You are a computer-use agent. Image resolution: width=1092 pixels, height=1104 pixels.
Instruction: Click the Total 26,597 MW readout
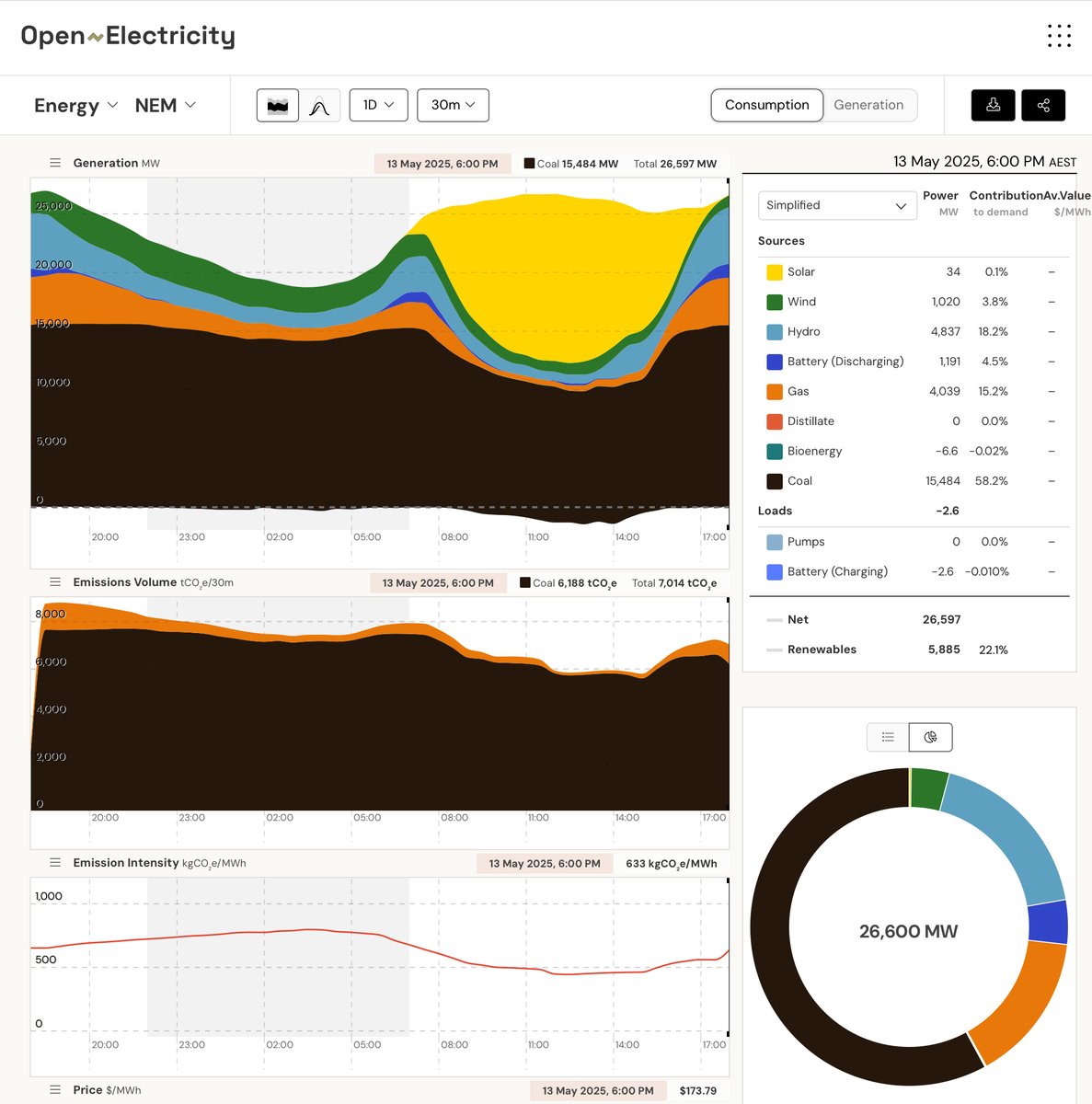675,164
